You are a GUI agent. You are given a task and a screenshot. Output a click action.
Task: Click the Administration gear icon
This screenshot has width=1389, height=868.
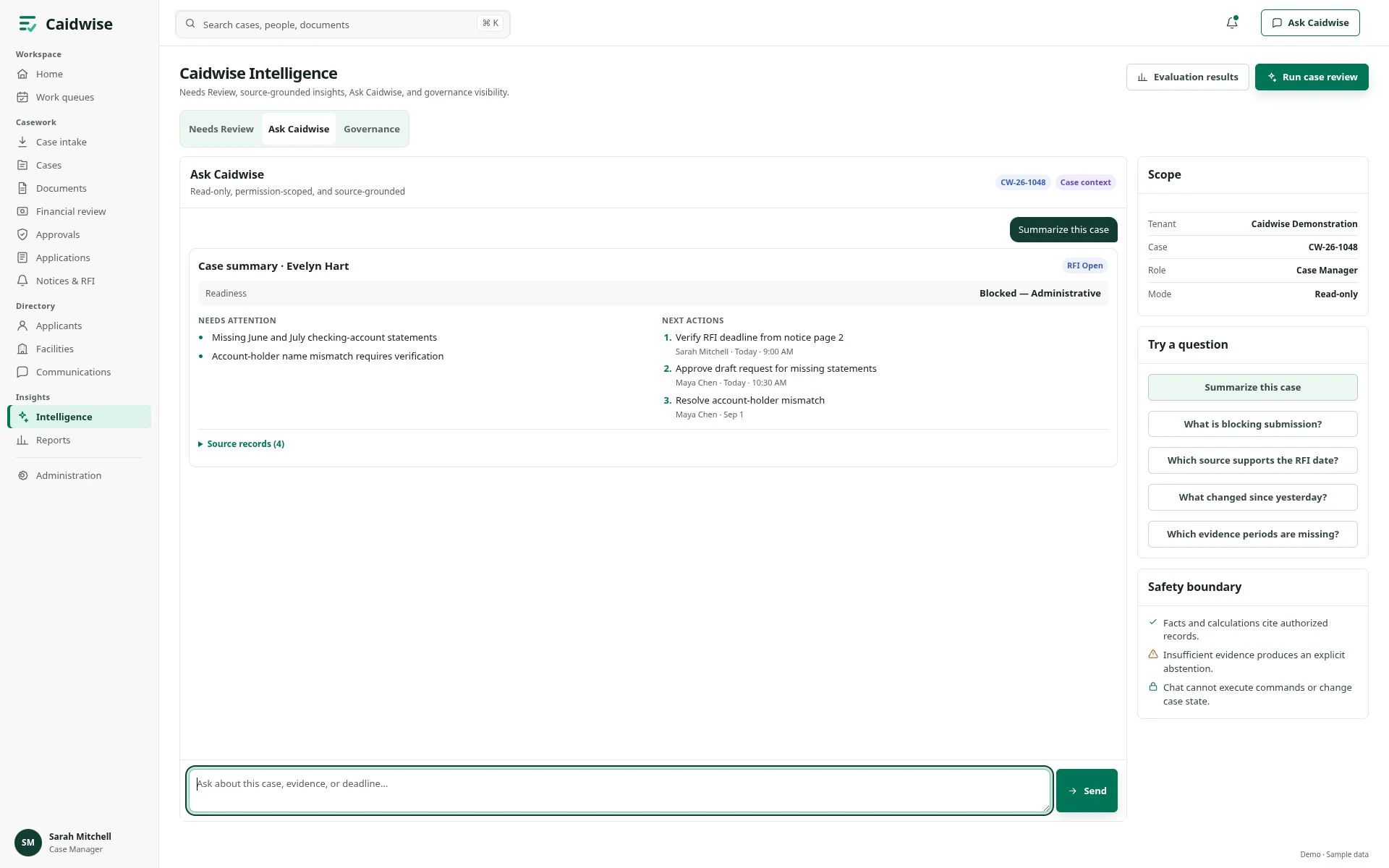point(22,475)
